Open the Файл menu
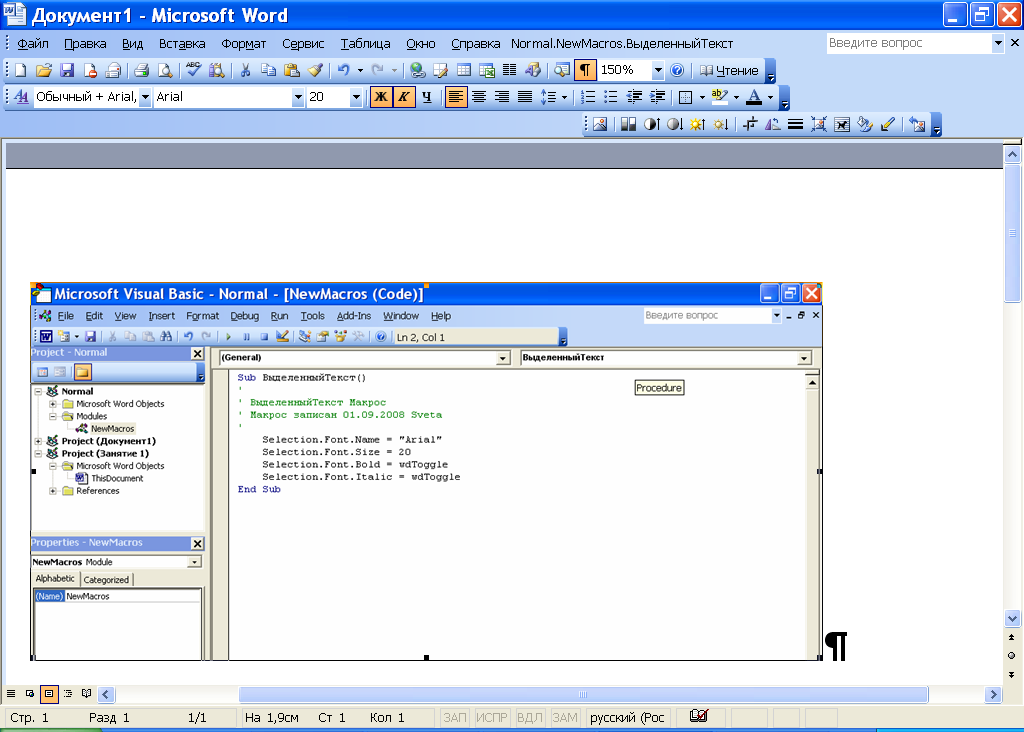This screenshot has height=732, width=1024. [x=33, y=43]
